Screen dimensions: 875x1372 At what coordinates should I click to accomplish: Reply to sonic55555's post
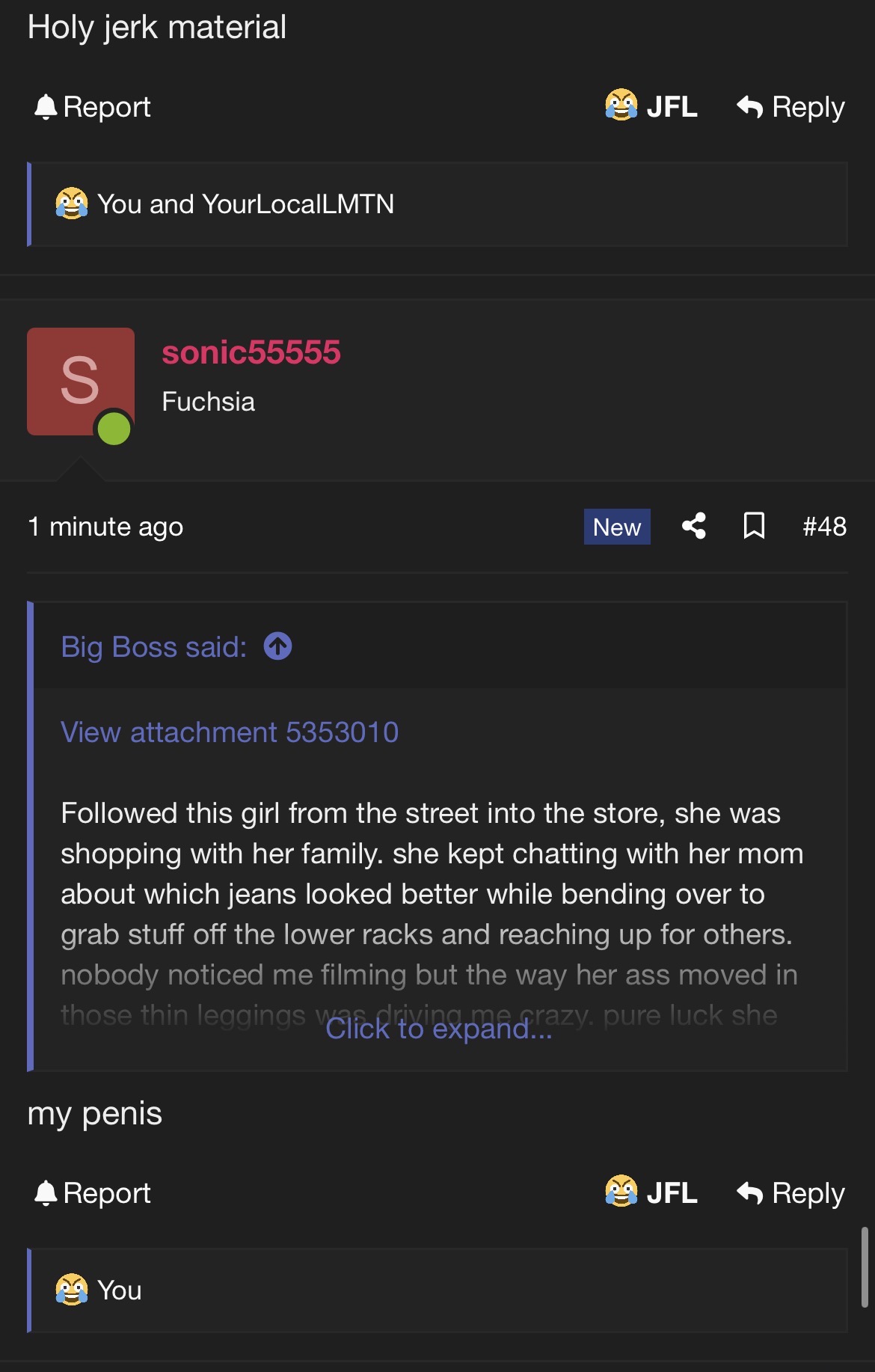coord(790,1193)
